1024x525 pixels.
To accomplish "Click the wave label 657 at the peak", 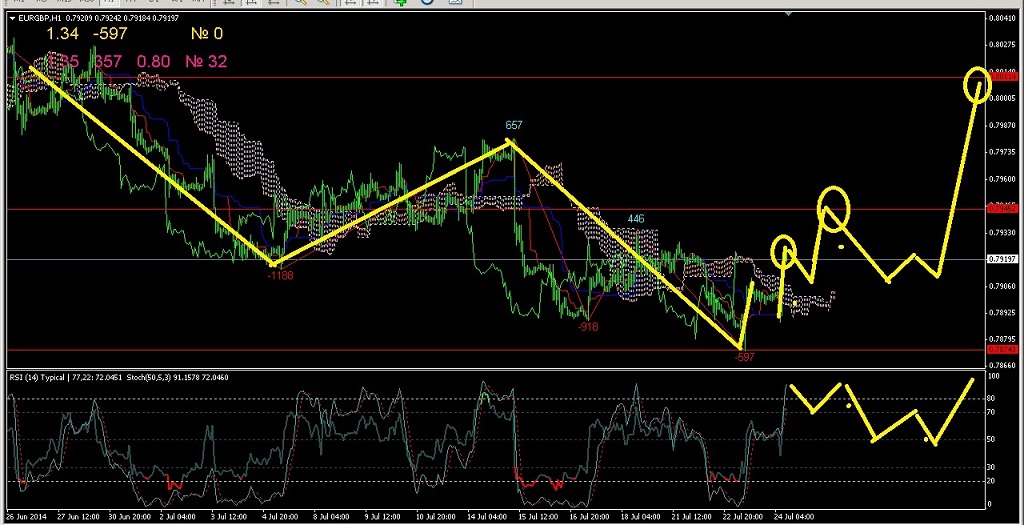I will [514, 125].
